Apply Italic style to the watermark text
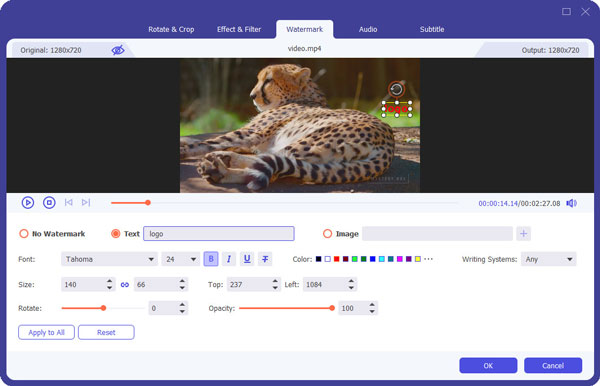 pos(229,259)
